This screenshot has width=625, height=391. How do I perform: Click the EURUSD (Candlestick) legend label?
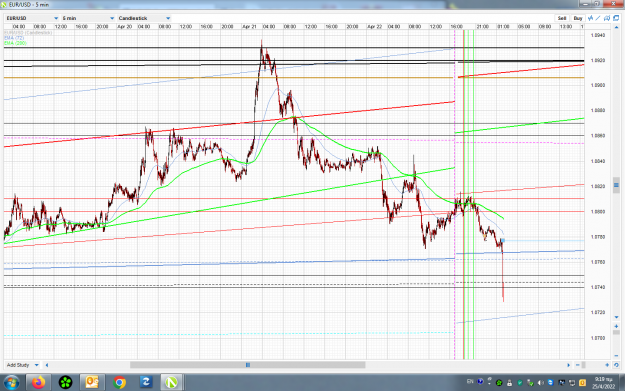(28, 33)
